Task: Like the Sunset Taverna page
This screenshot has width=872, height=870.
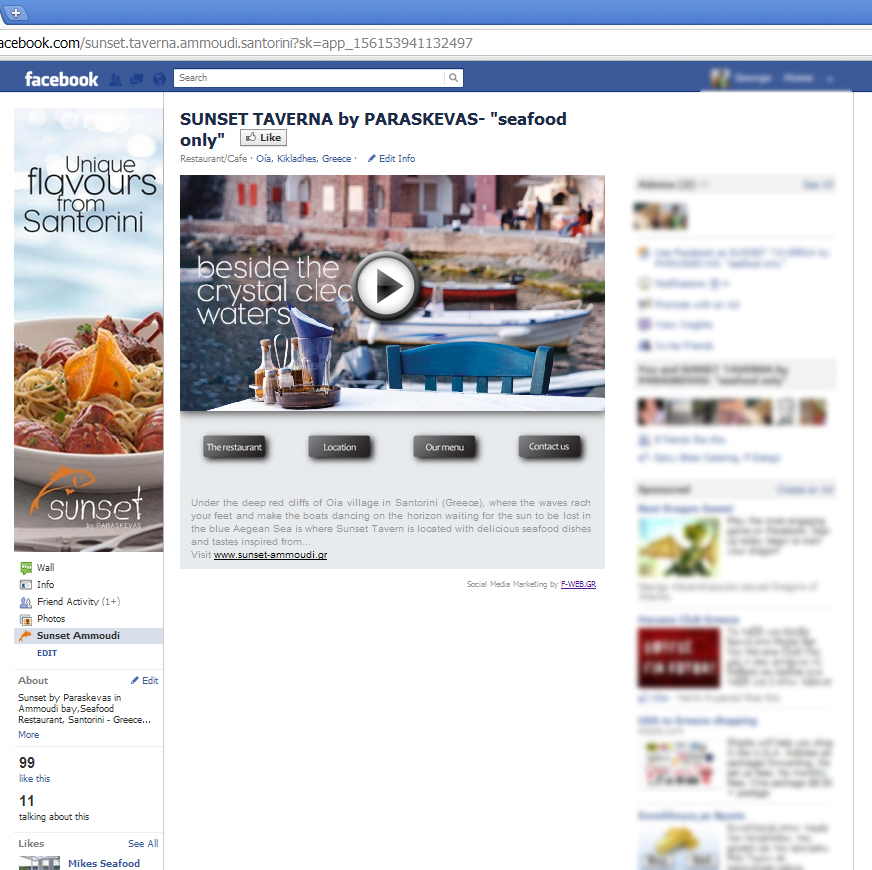Action: (263, 138)
